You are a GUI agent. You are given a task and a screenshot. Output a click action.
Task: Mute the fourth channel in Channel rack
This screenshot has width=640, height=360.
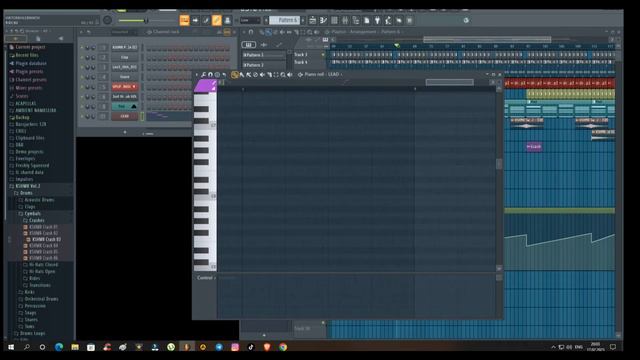(82, 77)
